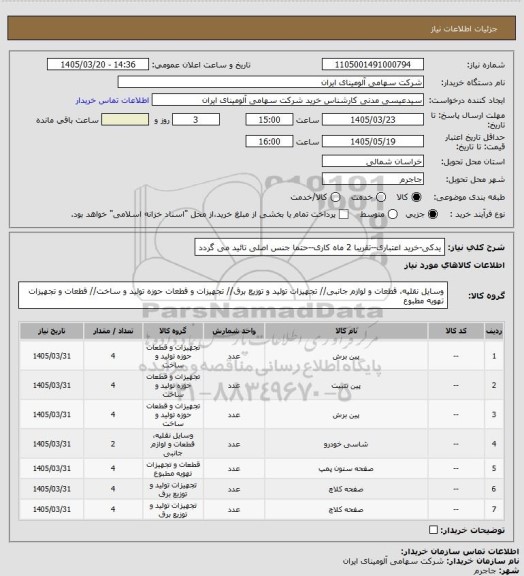
Task: Click item name پین برش in row 1
Action: click(346, 356)
